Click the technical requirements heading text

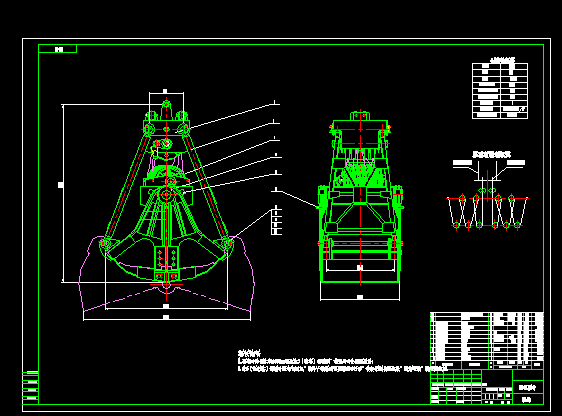(249, 353)
